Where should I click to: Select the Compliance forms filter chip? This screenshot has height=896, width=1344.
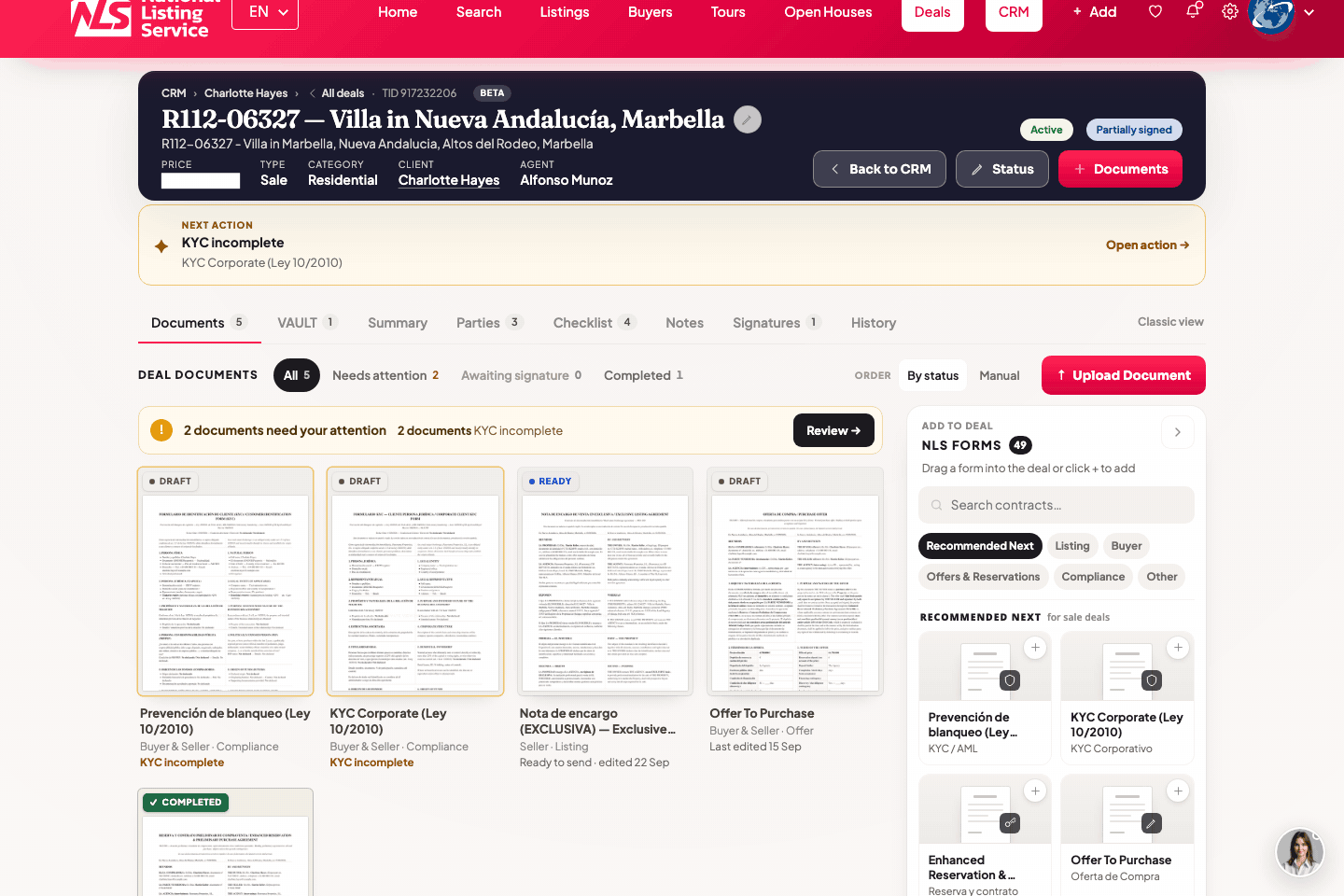pyautogui.click(x=1093, y=577)
